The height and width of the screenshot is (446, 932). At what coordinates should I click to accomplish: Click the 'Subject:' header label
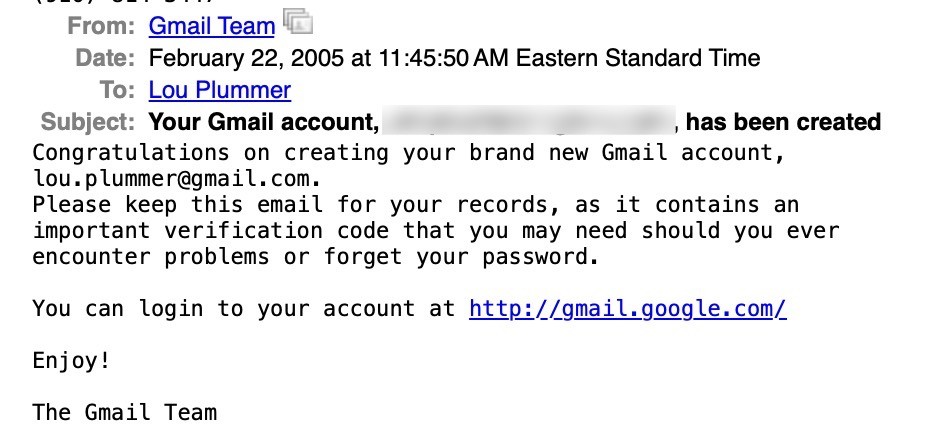(x=87, y=123)
